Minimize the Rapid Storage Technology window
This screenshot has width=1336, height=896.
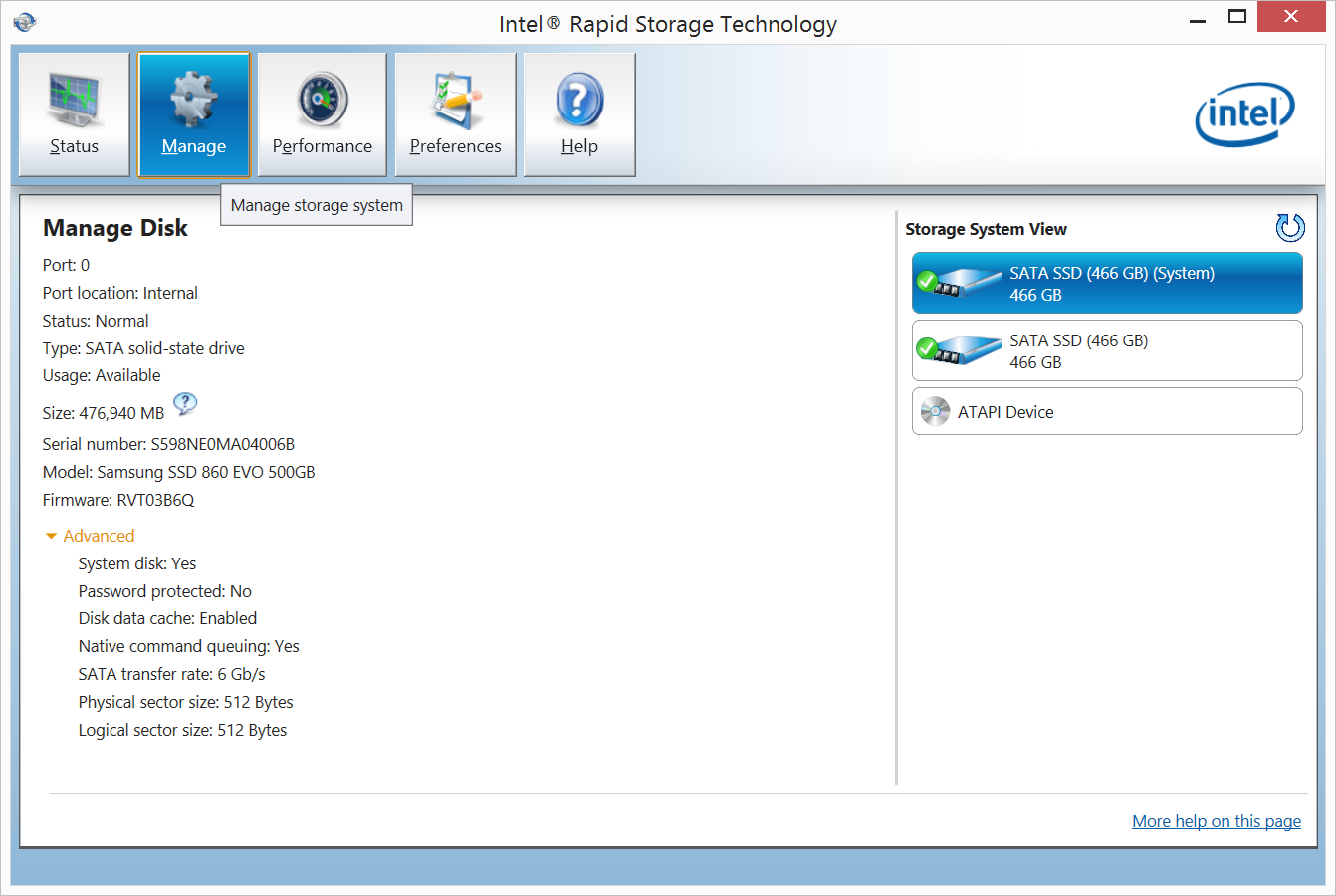point(1198,17)
